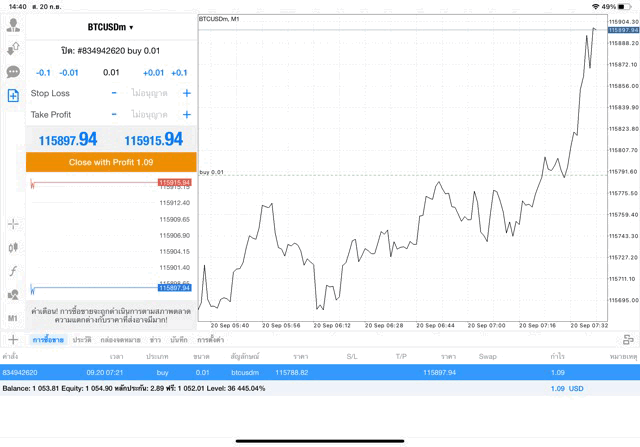Open the quotes up-down arrows icon
The width and height of the screenshot is (640, 447).
[13, 48]
